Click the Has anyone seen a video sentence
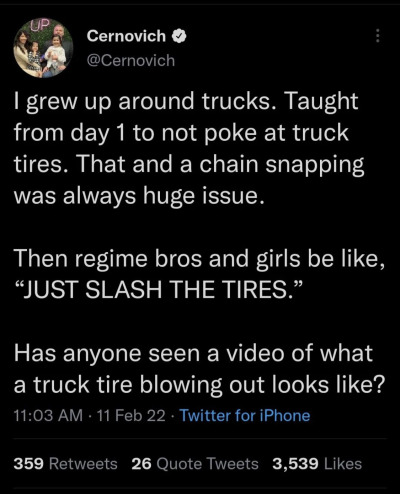This screenshot has height=494, width=400. pos(200,369)
